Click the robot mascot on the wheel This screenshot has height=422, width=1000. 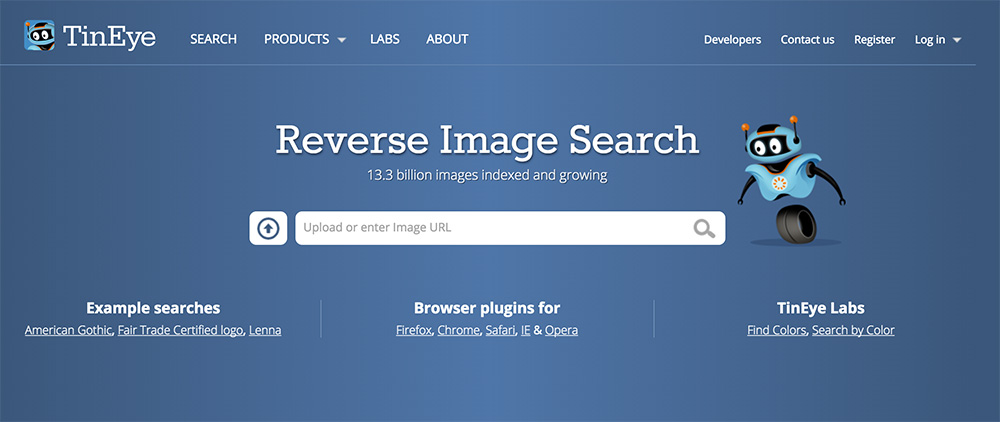(790, 181)
